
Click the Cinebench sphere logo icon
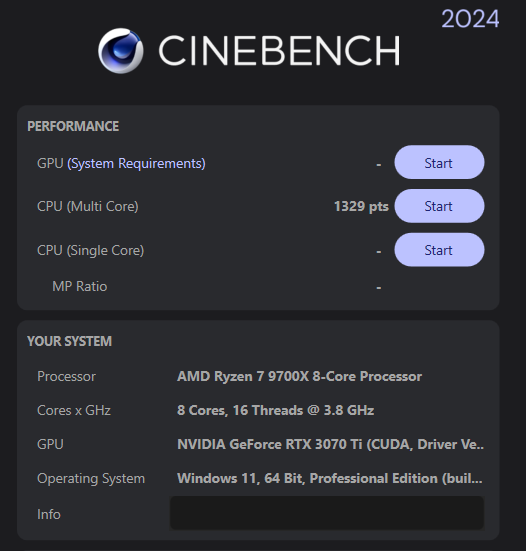121,51
